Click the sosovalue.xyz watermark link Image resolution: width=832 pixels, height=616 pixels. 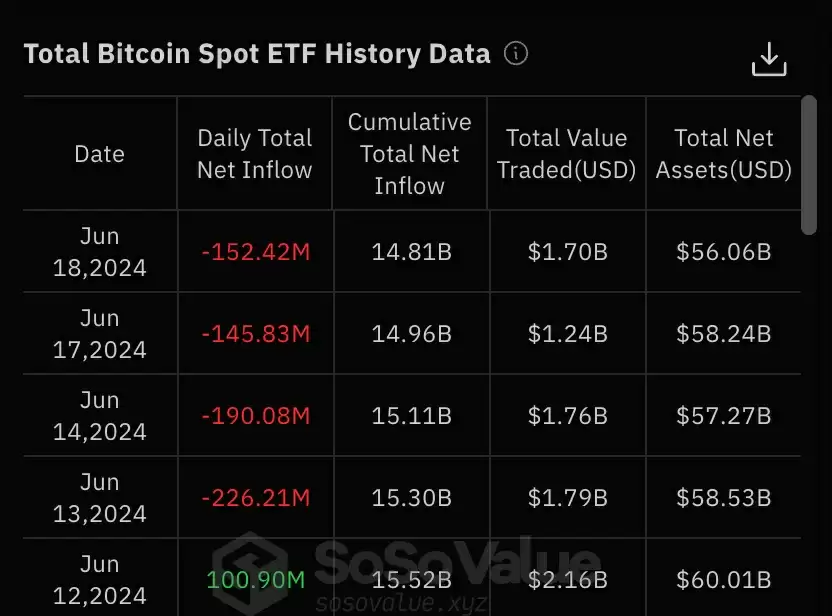click(x=400, y=604)
